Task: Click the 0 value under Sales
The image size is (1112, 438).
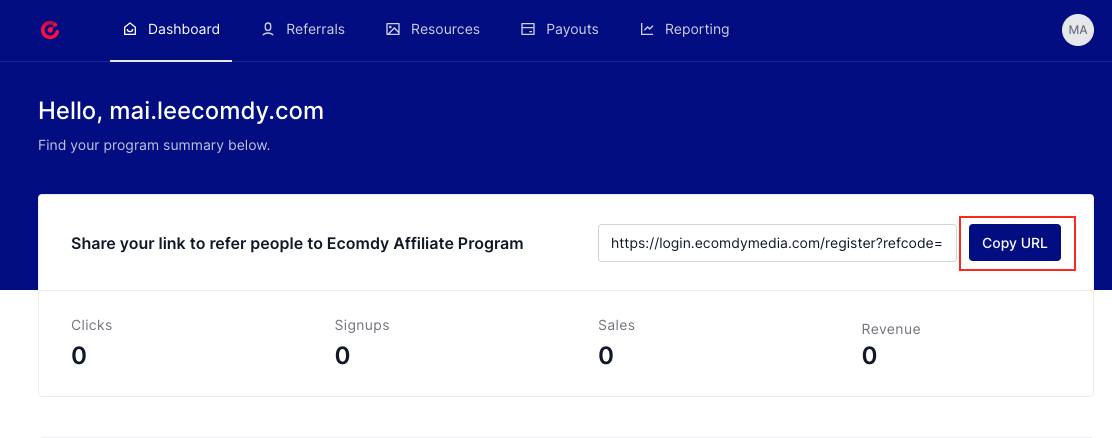Action: tap(606, 355)
